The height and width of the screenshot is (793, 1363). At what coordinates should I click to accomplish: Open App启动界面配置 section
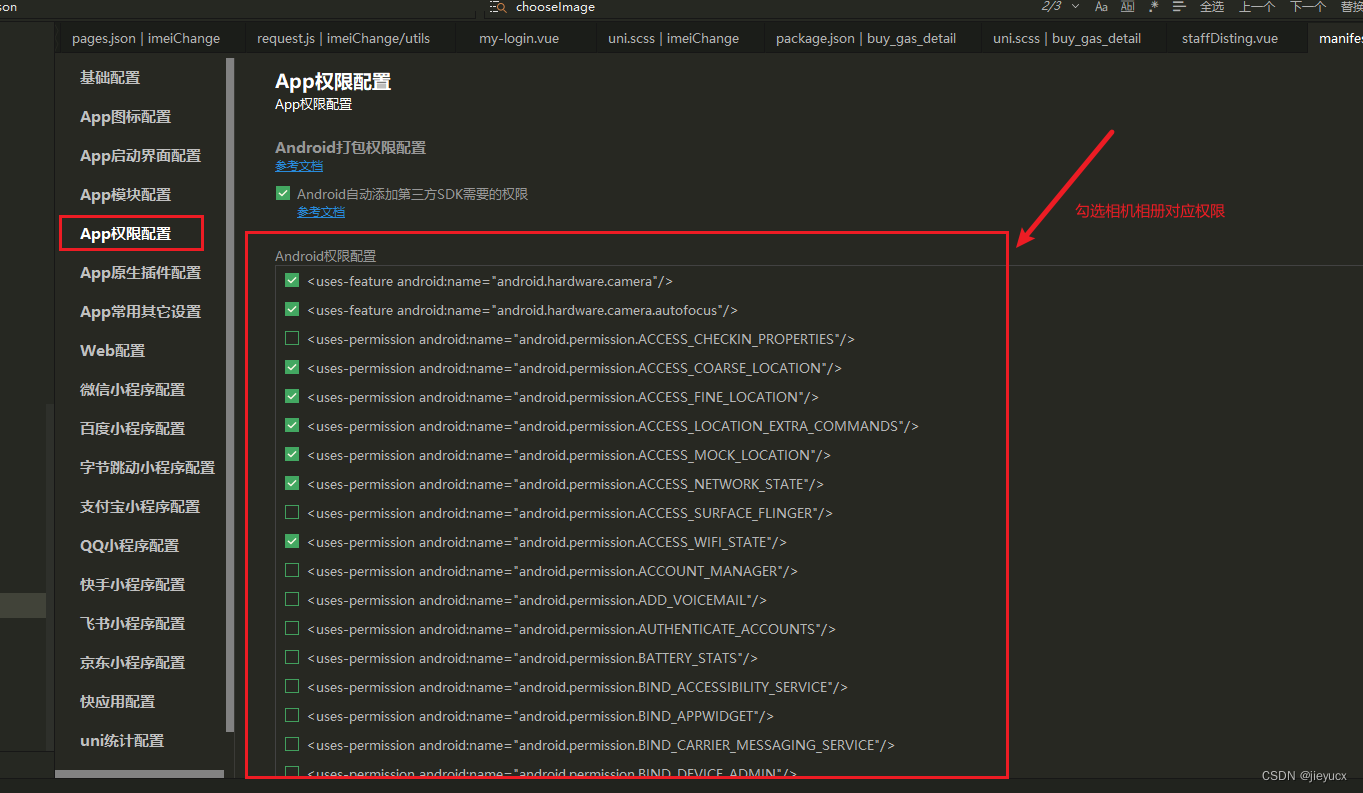tap(140, 156)
